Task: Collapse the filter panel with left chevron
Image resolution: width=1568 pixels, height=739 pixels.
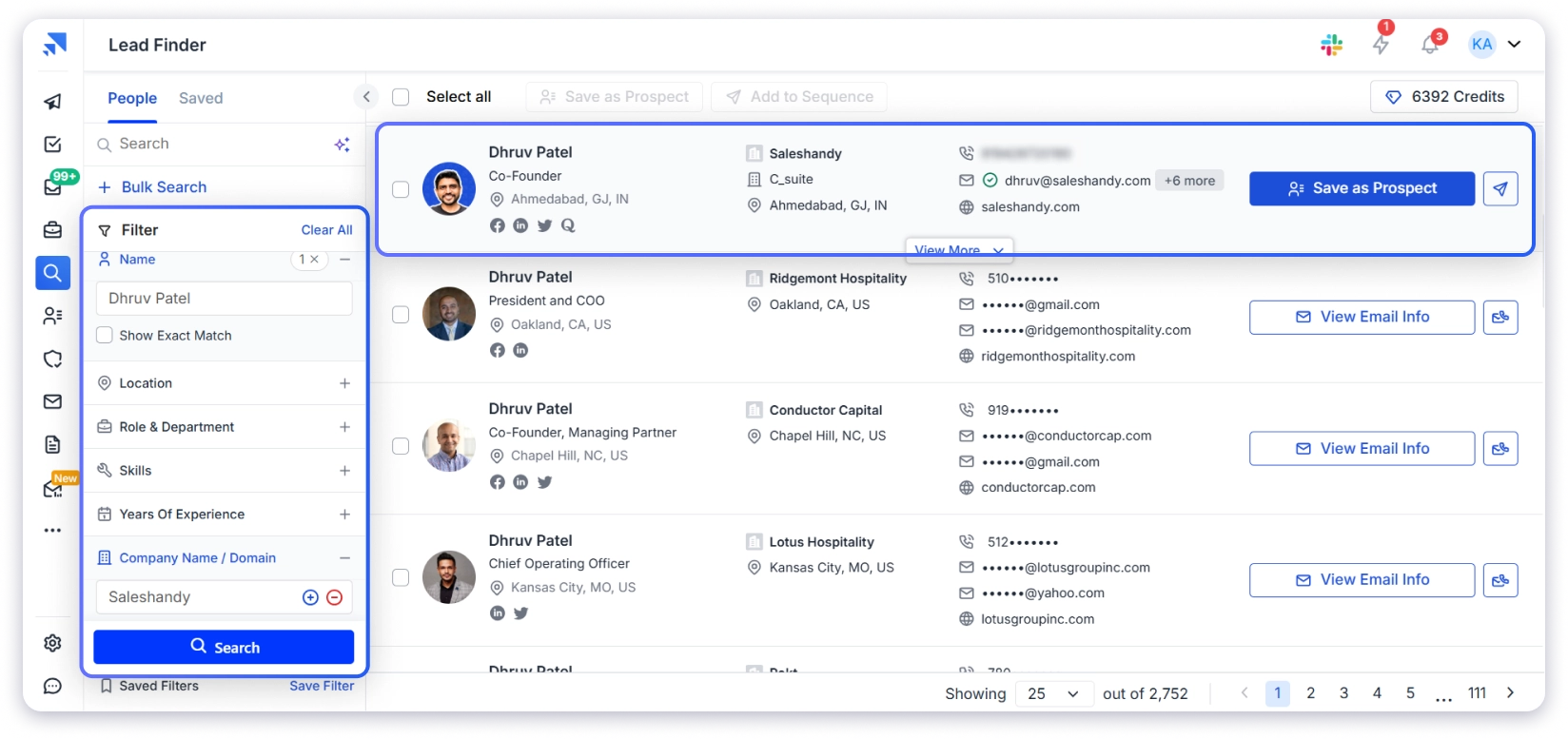Action: (366, 96)
